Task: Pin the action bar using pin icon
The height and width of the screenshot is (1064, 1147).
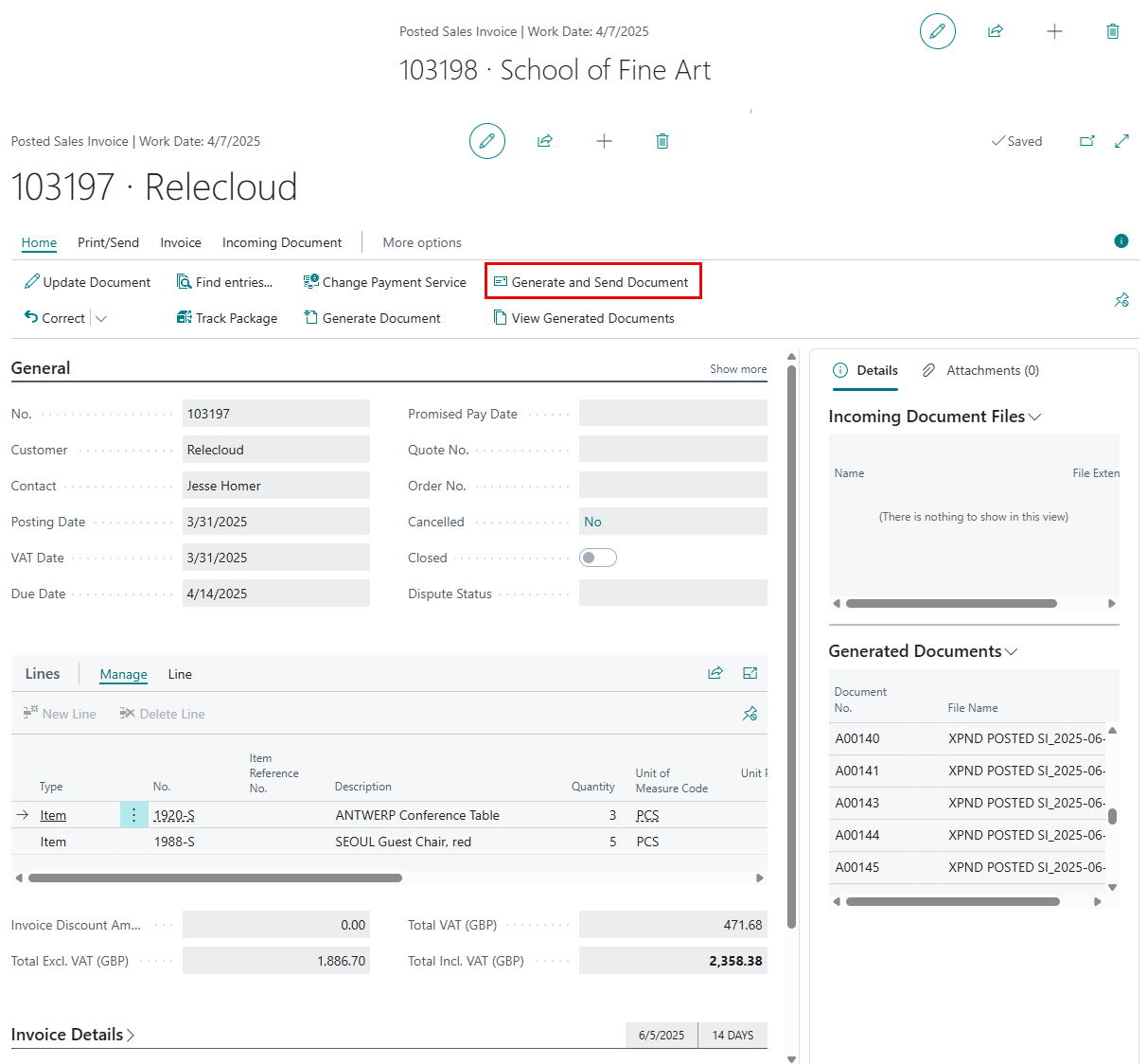Action: pyautogui.click(x=1121, y=300)
